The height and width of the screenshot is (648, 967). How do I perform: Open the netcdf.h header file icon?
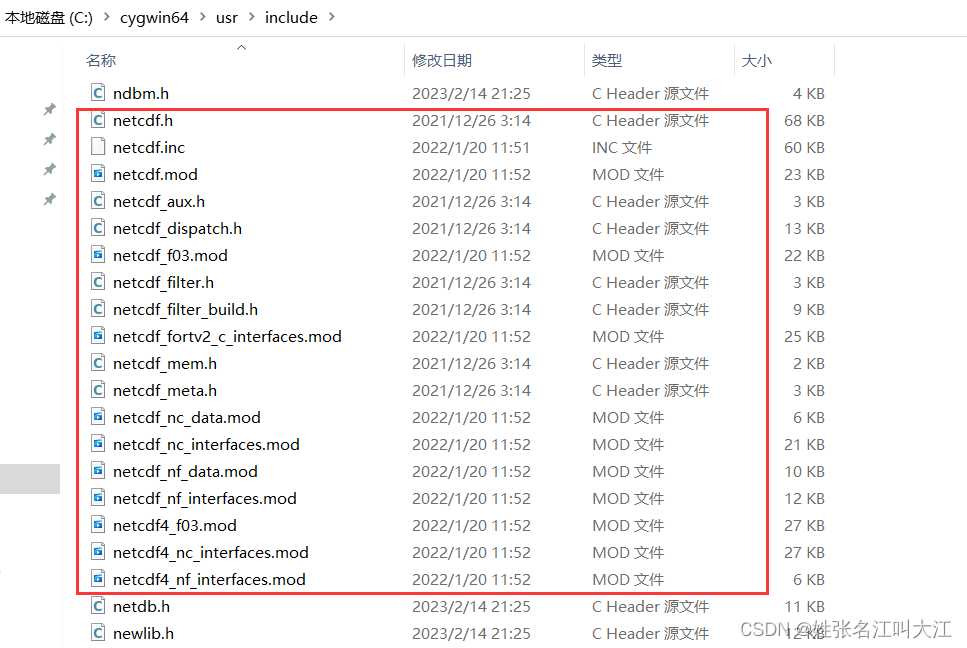tap(97, 120)
